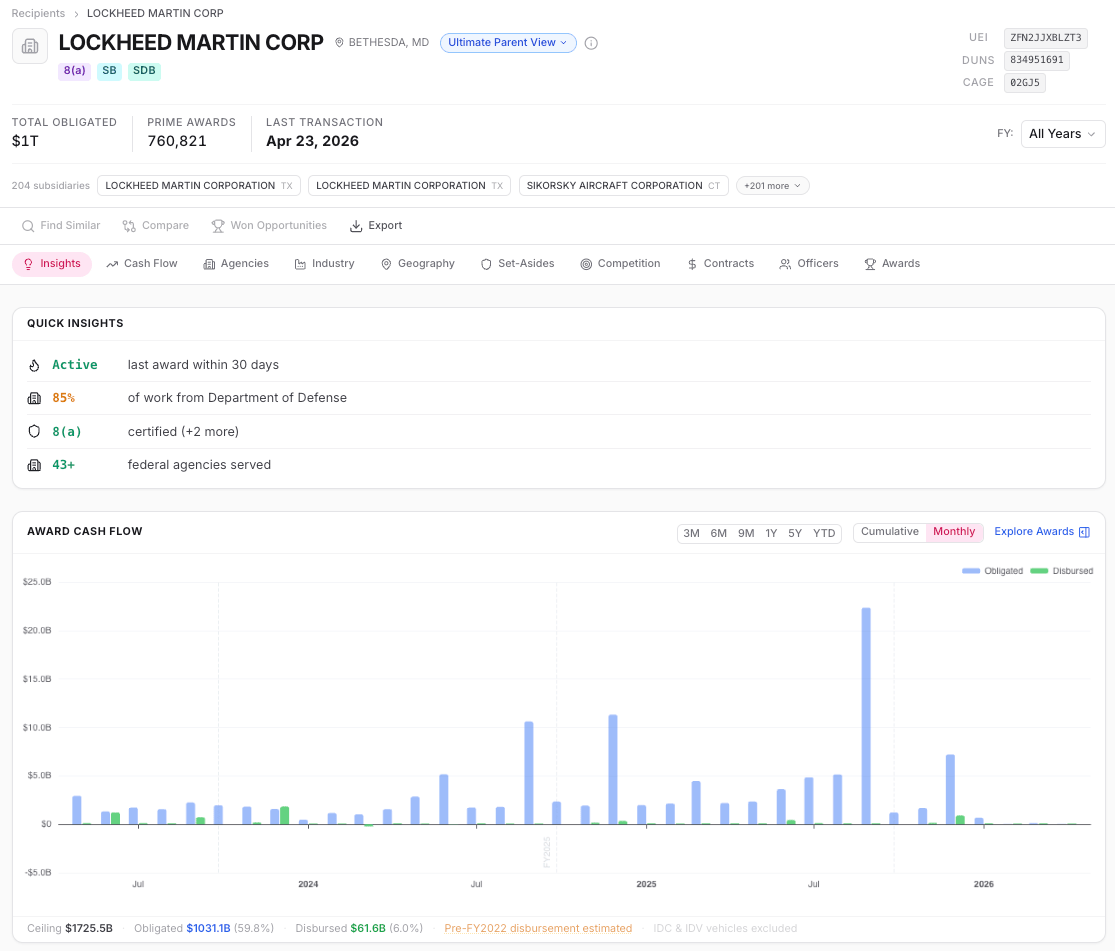Toggle the Disbursed legend series
Screen dimensions: 1115x951
tap(1062, 571)
